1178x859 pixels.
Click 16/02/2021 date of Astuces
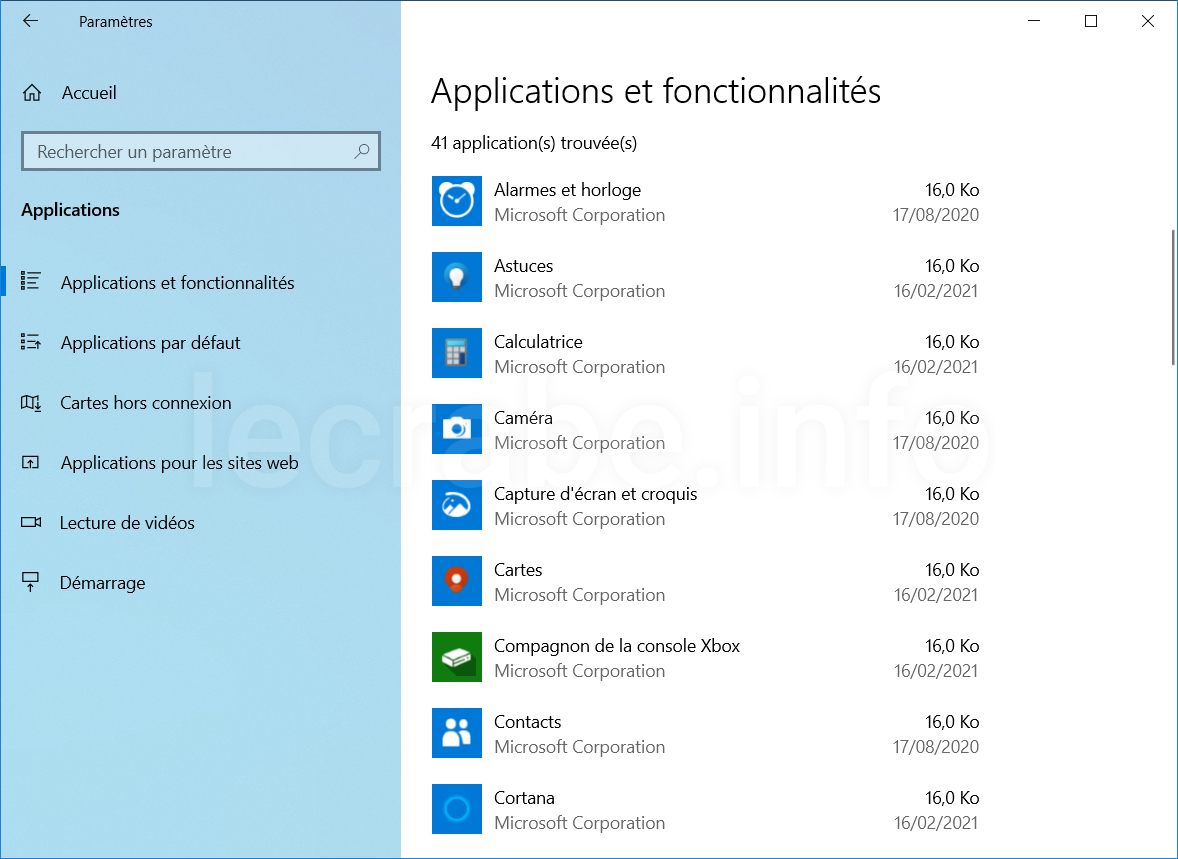pos(936,291)
